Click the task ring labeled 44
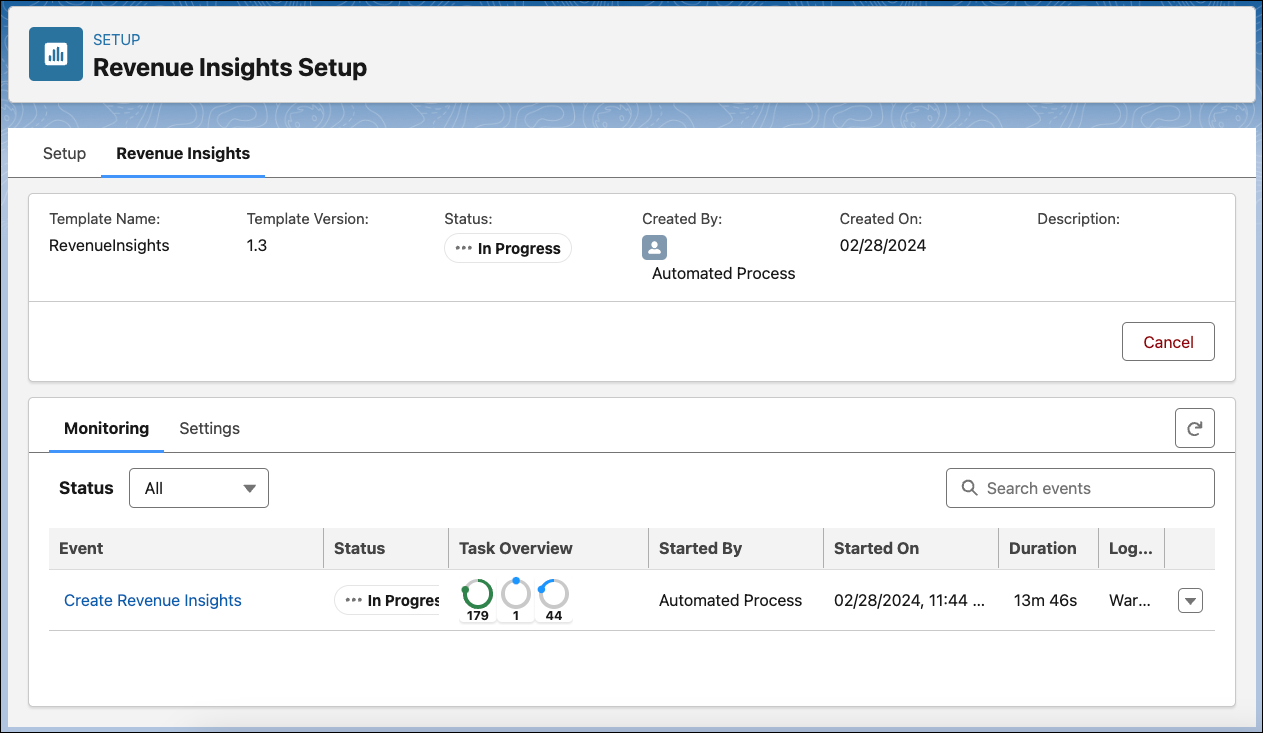Screen dimensions: 1263x733 point(554,594)
